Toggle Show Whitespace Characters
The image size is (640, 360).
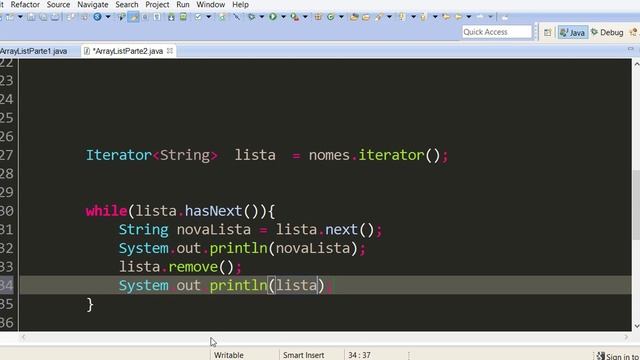click(x=157, y=17)
